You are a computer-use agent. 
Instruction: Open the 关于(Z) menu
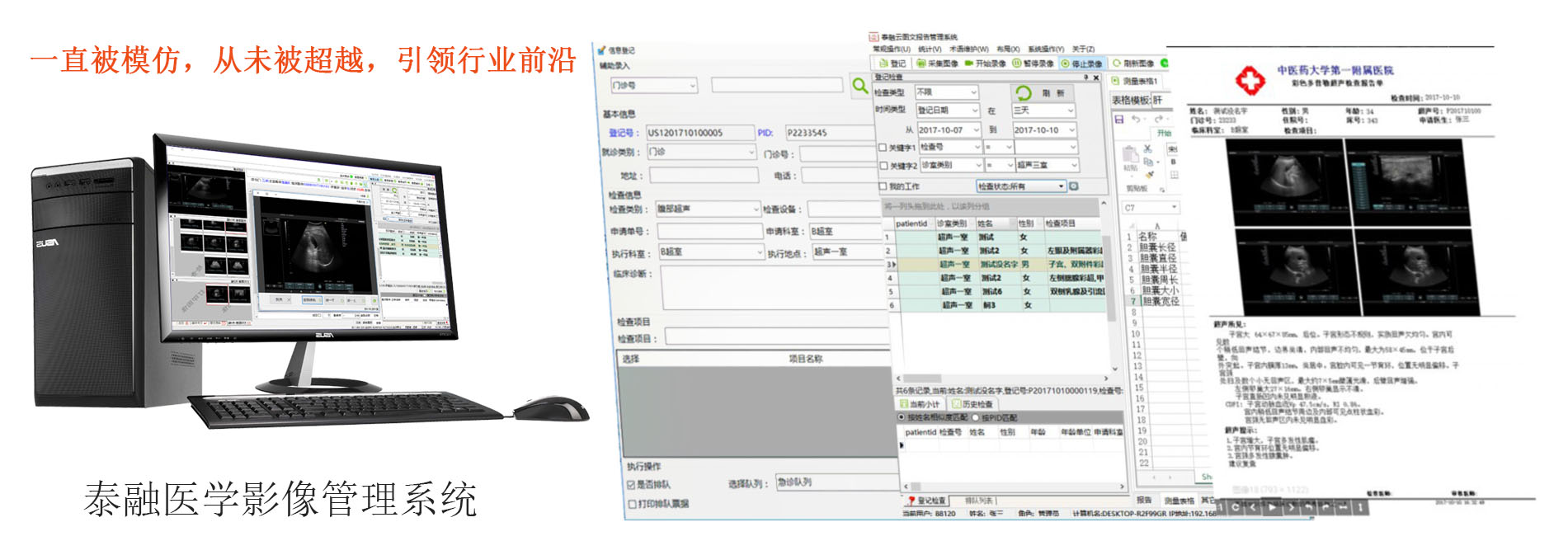1084,49
